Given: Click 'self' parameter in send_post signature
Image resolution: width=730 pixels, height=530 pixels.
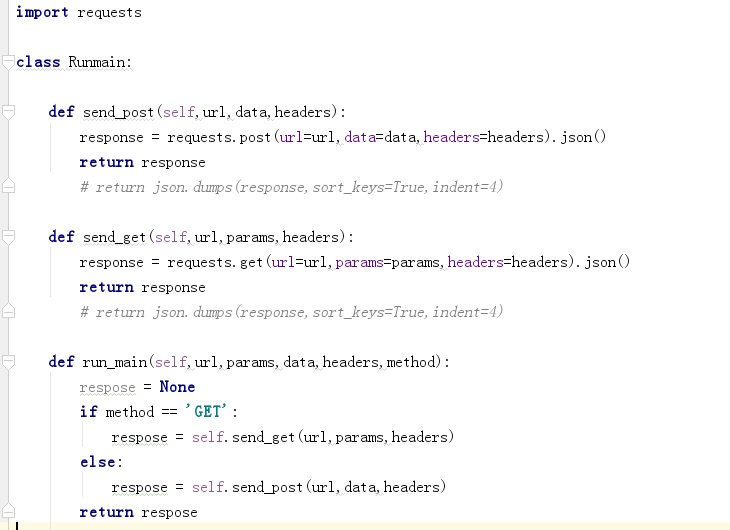Looking at the screenshot, I should click(179, 112).
